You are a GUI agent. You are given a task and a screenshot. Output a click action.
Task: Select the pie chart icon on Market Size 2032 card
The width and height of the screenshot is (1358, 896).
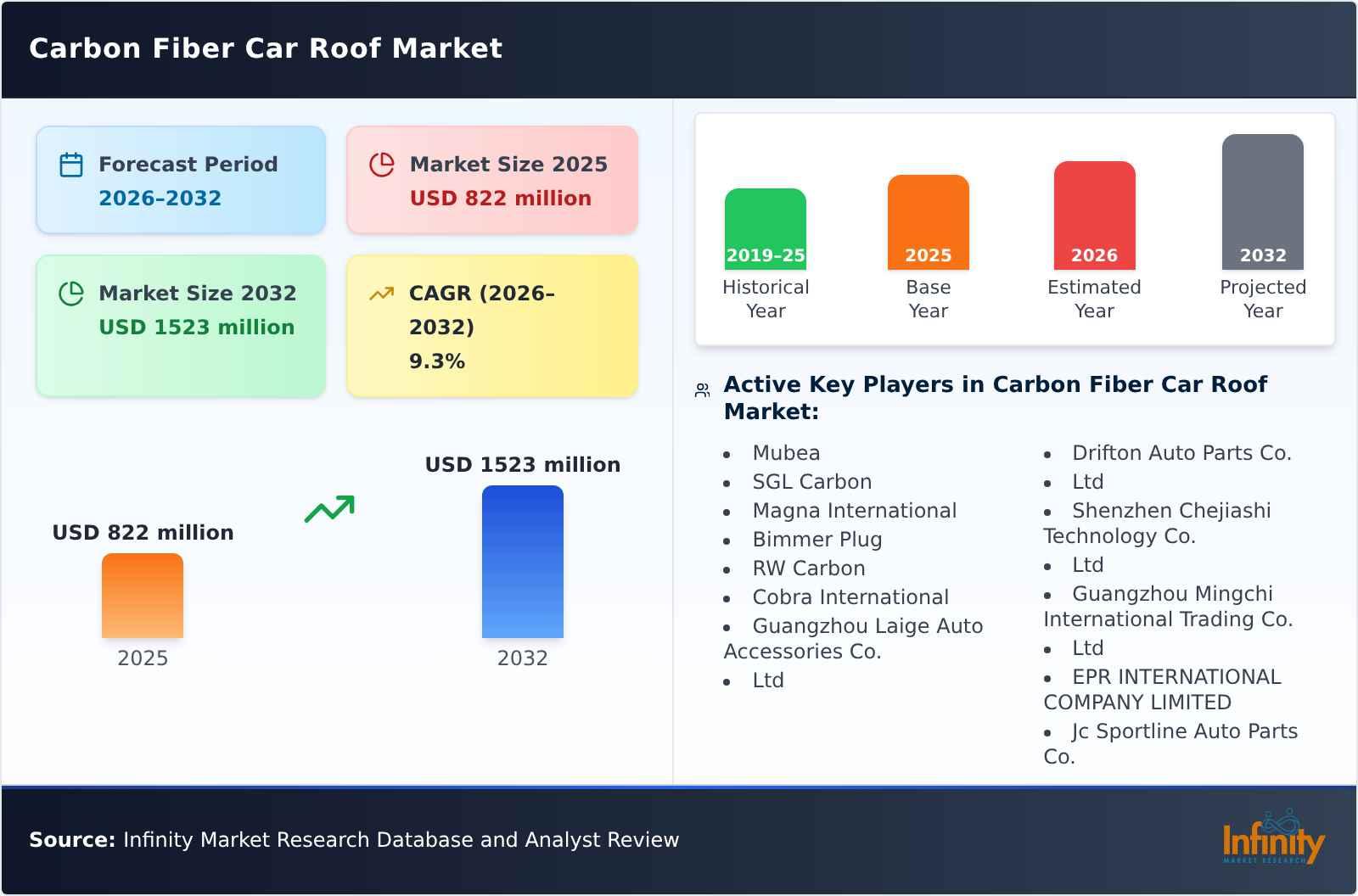(x=71, y=294)
